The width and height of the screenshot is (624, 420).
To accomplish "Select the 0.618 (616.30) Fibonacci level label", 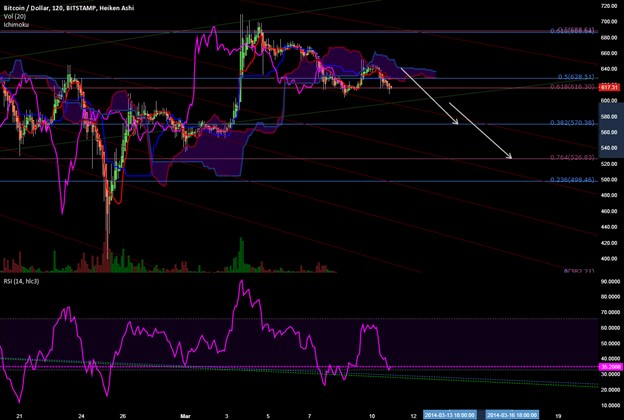I will (x=572, y=86).
